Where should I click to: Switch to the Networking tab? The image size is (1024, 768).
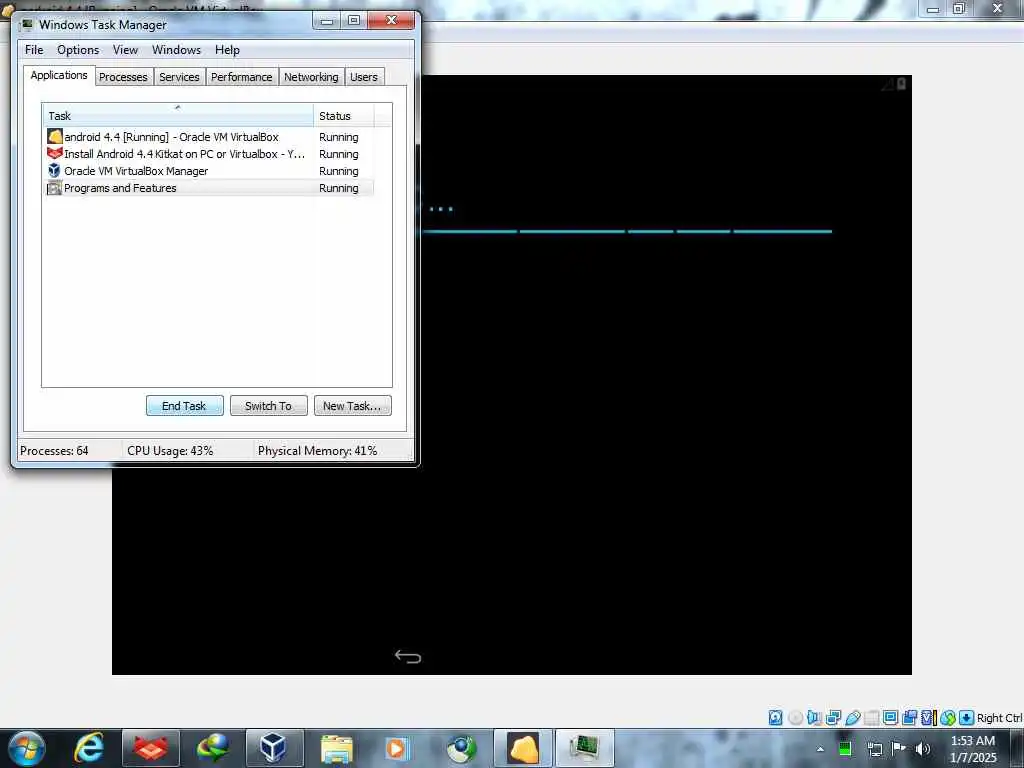pyautogui.click(x=312, y=77)
